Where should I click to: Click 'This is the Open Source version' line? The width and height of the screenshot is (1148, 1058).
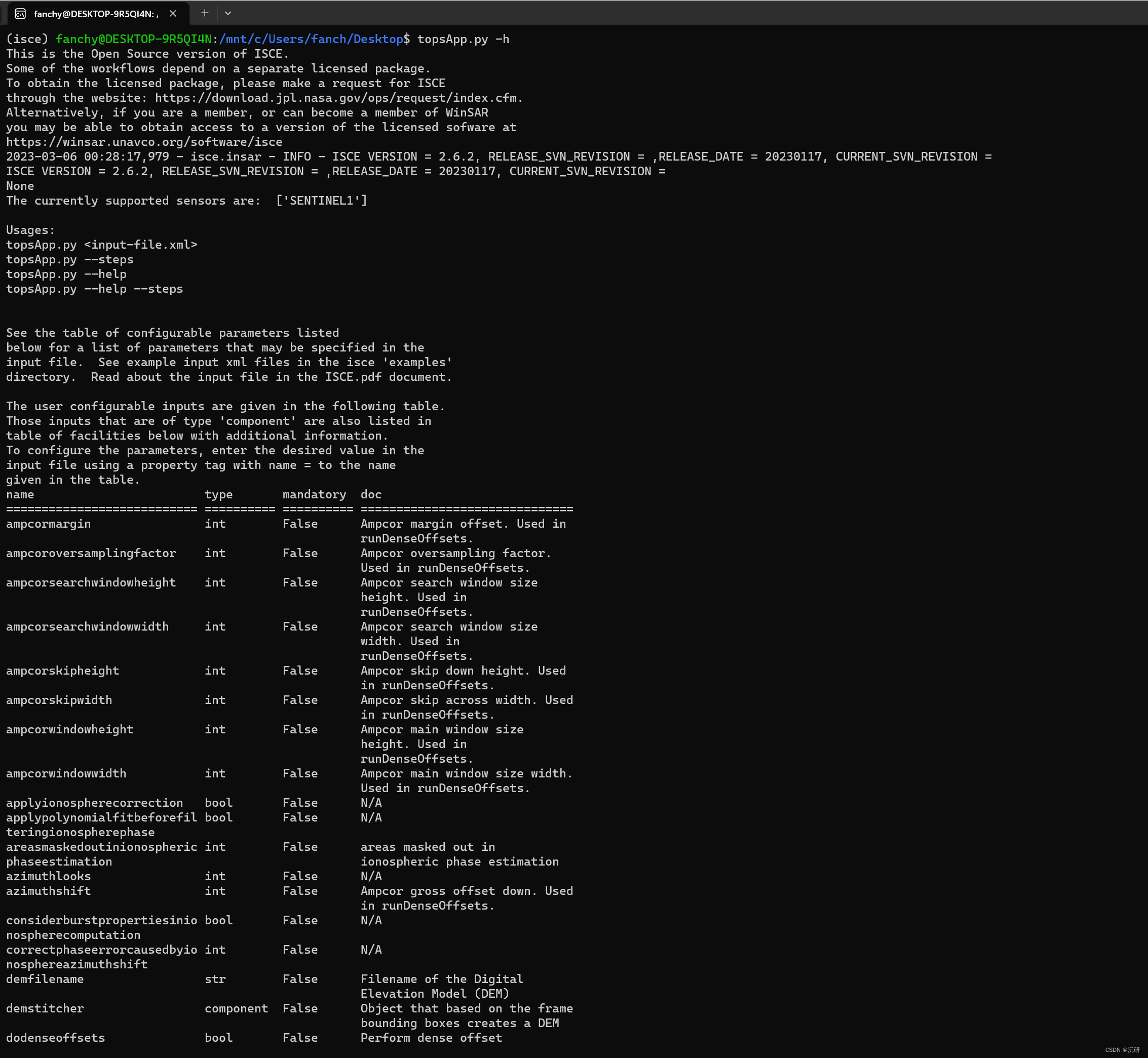point(148,54)
